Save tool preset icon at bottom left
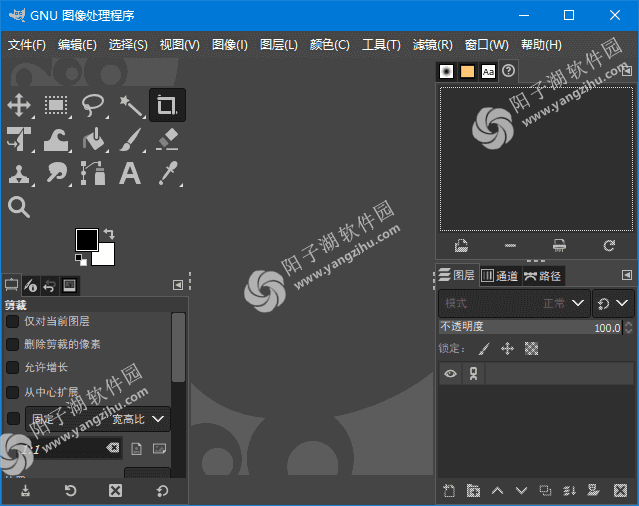 (25, 491)
